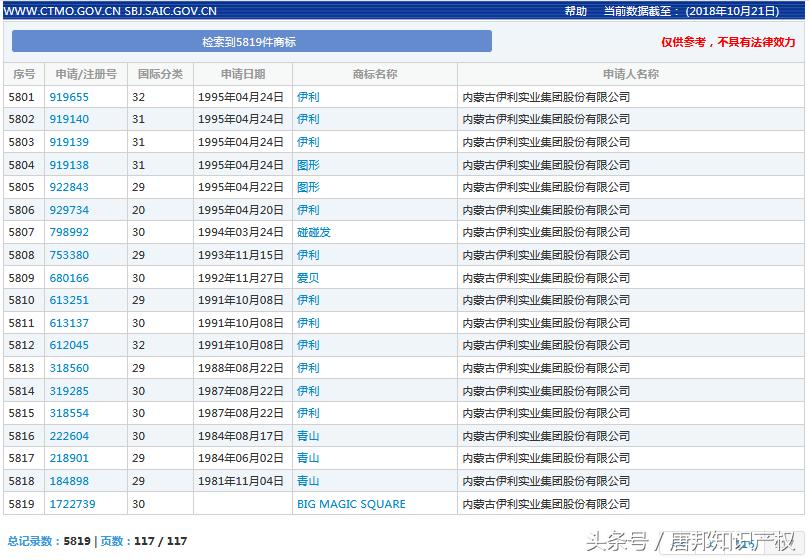Screen dimensions: 809x560
Task: Sort by 序号 column header
Action: pyautogui.click(x=24, y=74)
